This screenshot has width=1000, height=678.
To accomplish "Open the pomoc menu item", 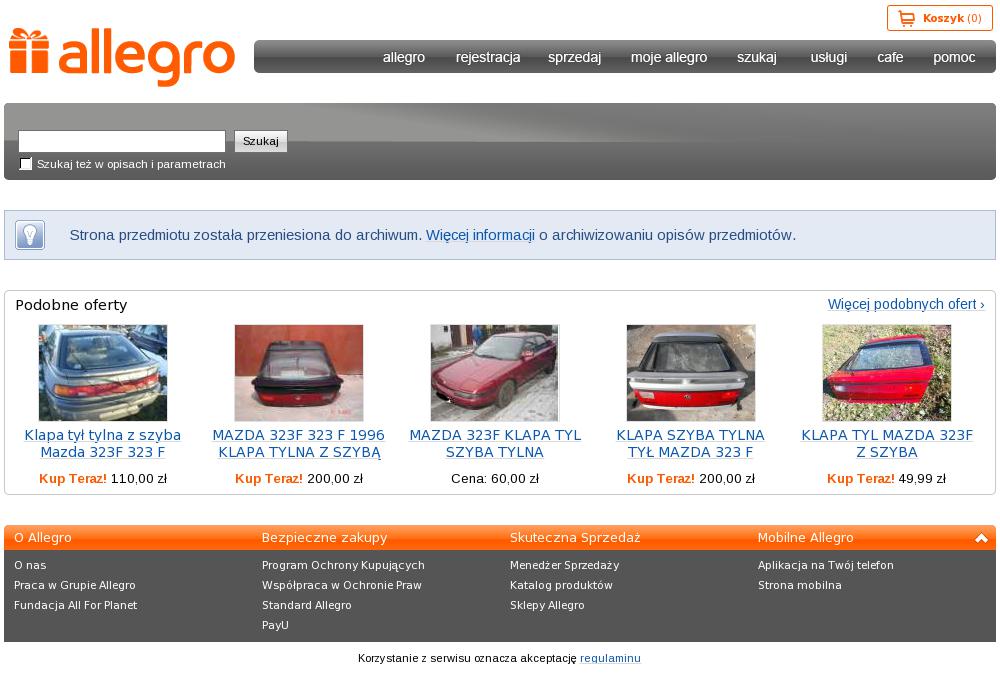I will tap(954, 57).
